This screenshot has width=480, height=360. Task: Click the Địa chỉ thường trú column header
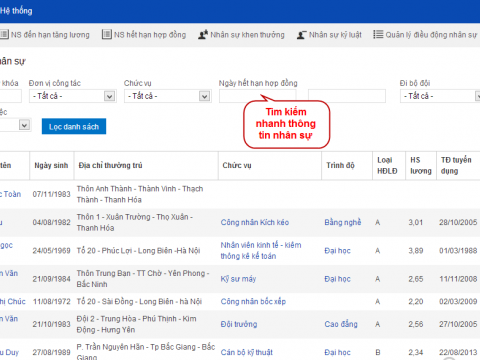[x=110, y=165]
